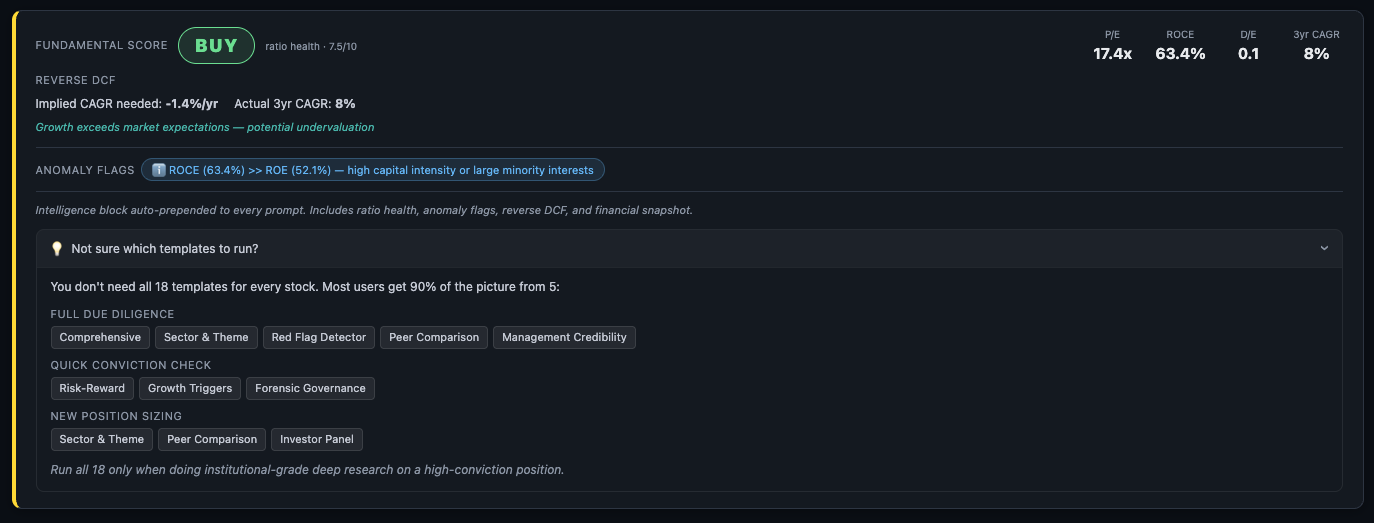The width and height of the screenshot is (1374, 523).
Task: Click the lightbulb icon beside template hint
Action: coord(57,249)
